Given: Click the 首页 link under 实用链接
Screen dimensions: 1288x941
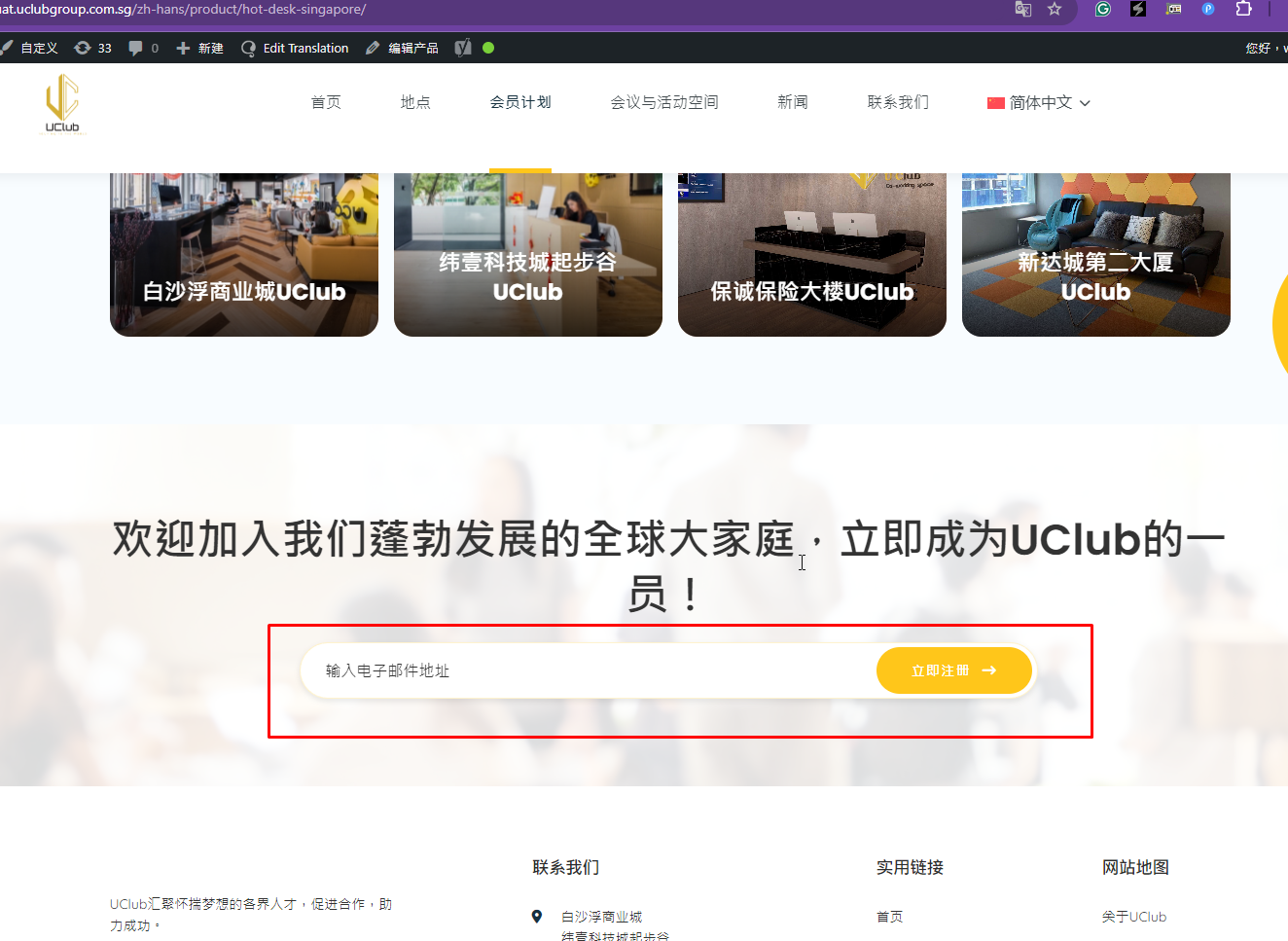Looking at the screenshot, I should (890, 917).
